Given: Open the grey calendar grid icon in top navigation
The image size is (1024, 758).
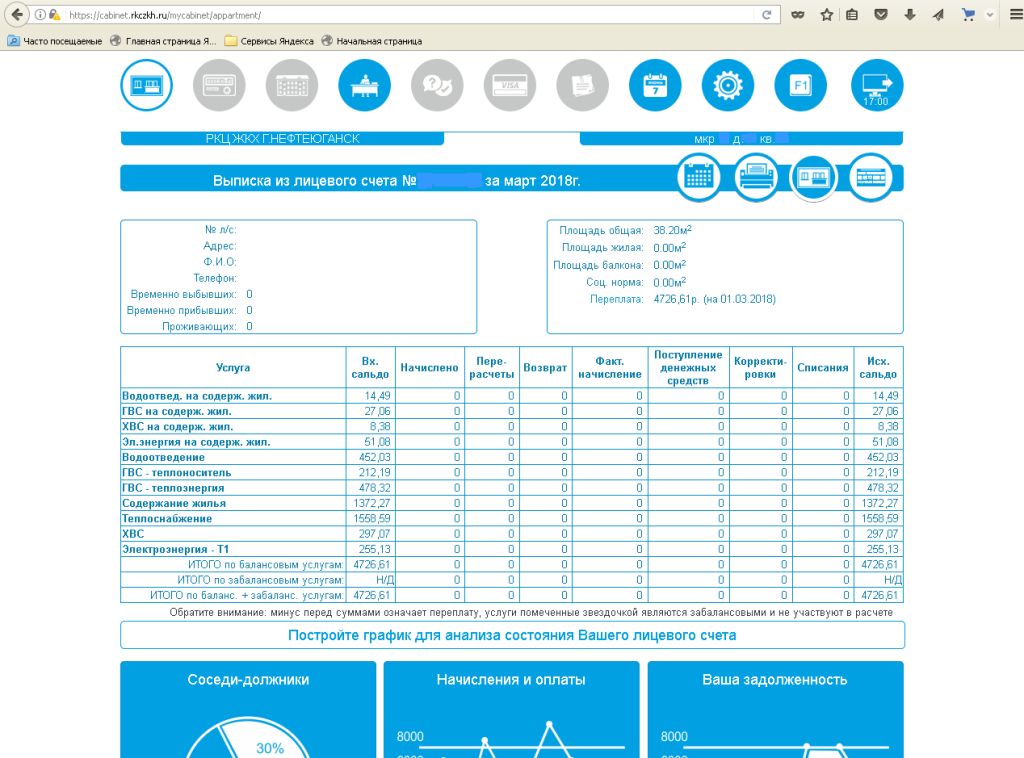Looking at the screenshot, I should pyautogui.click(x=292, y=85).
